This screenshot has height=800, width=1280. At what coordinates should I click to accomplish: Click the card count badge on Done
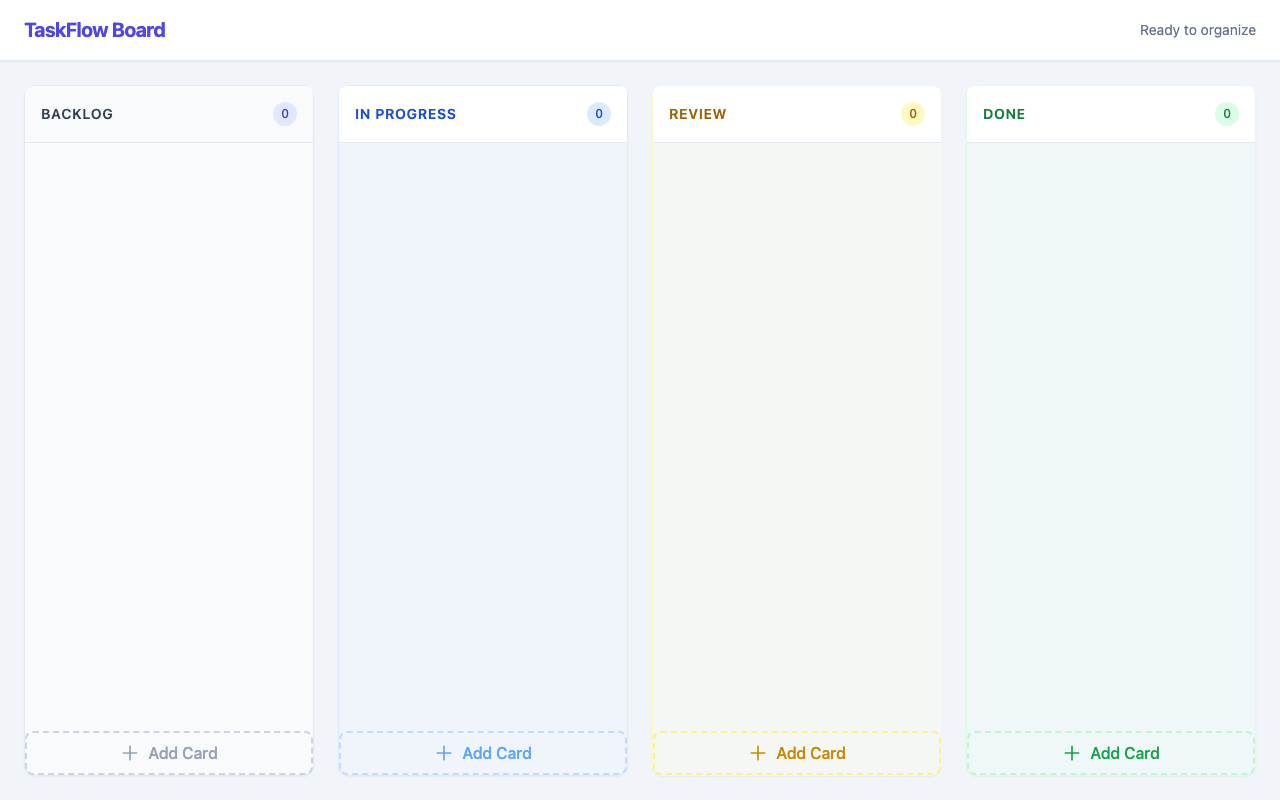tap(1226, 114)
